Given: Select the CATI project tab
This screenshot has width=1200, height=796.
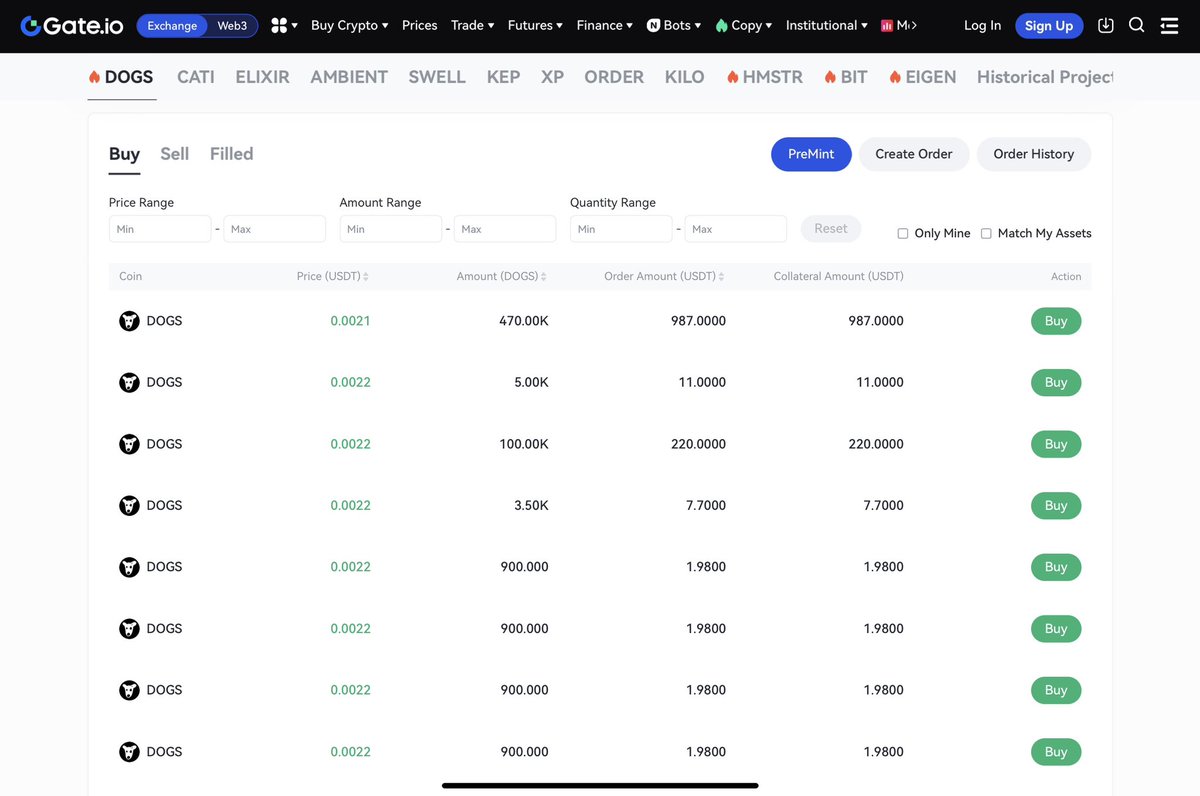Looking at the screenshot, I should click(196, 77).
